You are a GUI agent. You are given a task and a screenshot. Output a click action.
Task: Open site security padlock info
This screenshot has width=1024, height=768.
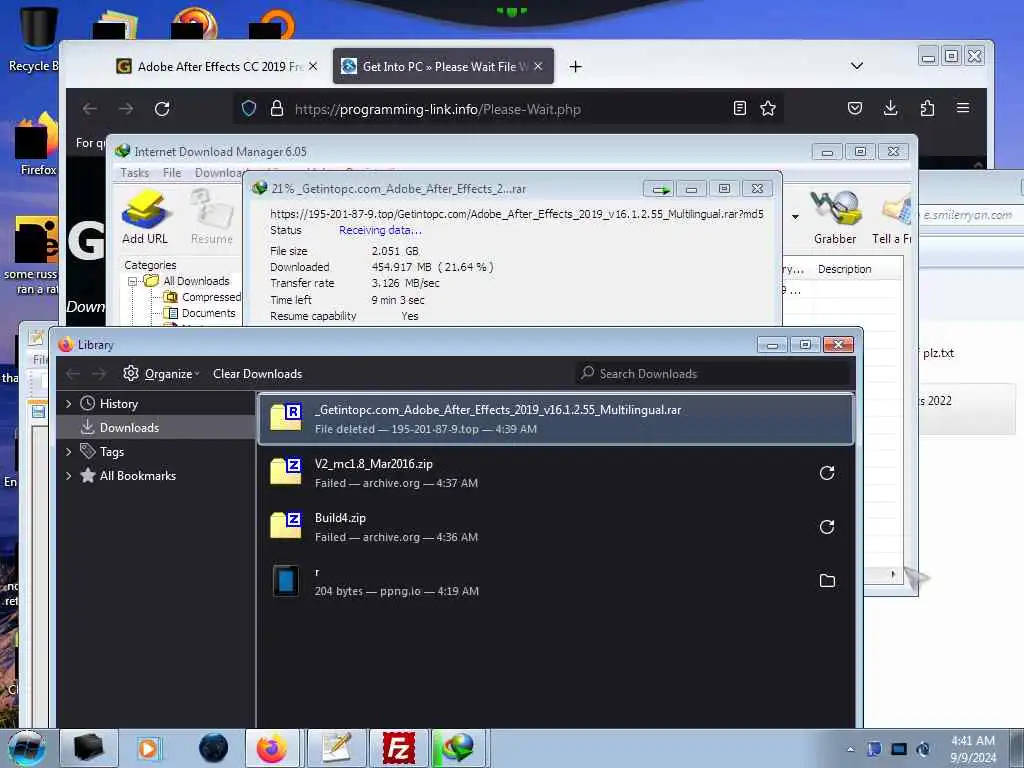point(277,108)
